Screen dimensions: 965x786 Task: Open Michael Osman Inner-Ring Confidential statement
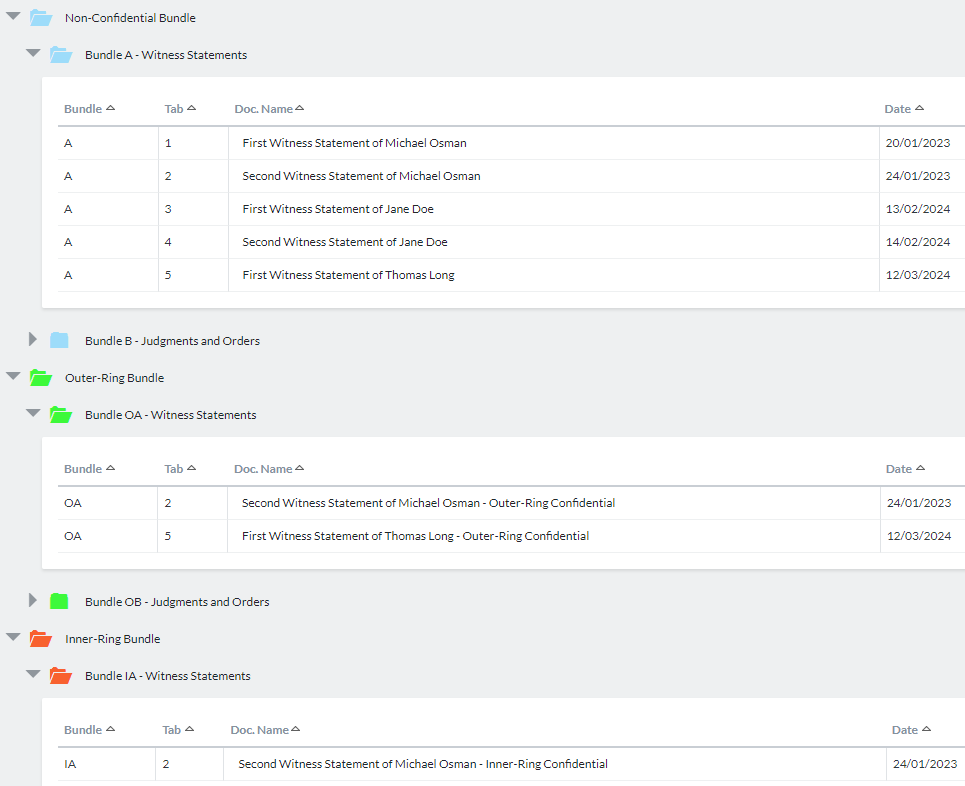pos(423,764)
